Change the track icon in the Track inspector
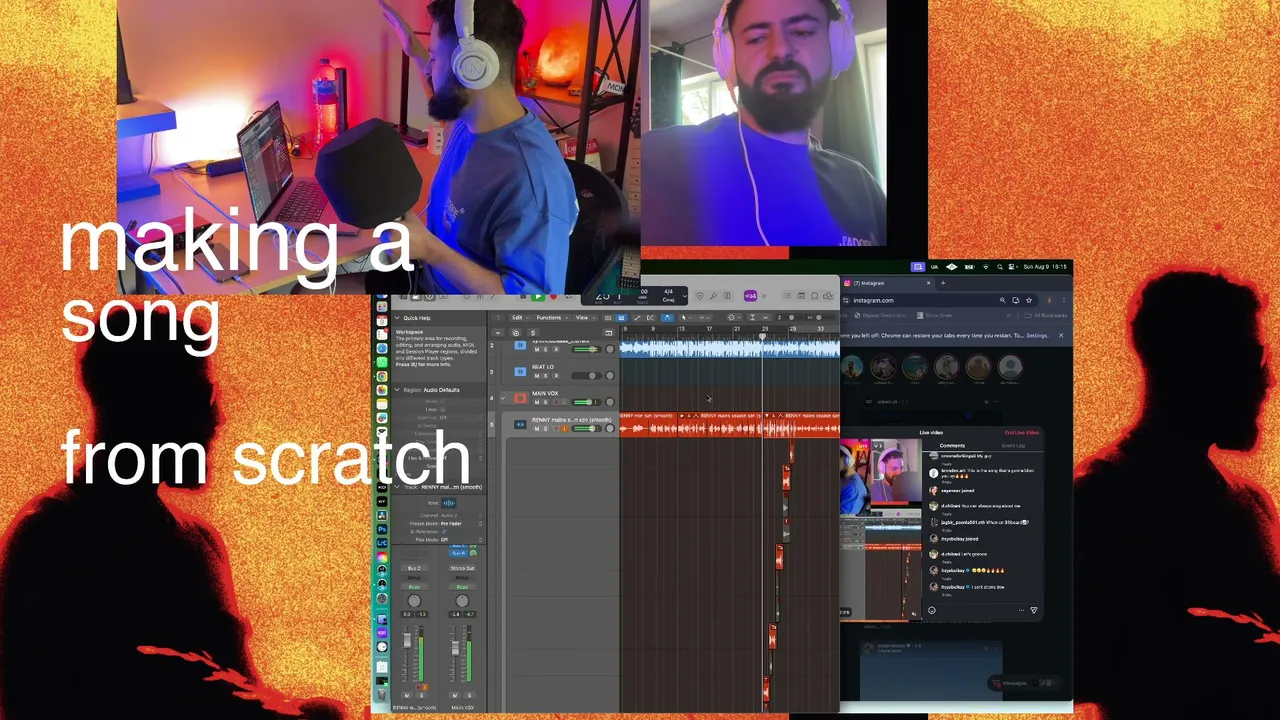This screenshot has height=720, width=1280. (x=449, y=503)
